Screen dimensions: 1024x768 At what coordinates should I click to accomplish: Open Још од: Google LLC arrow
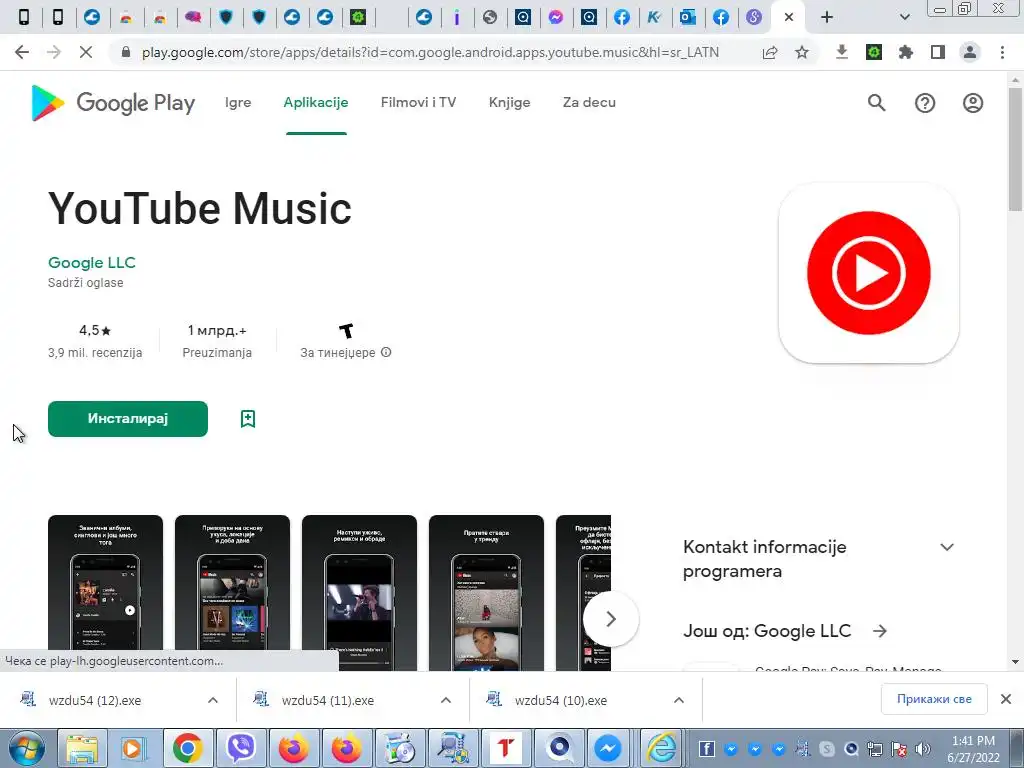(880, 631)
